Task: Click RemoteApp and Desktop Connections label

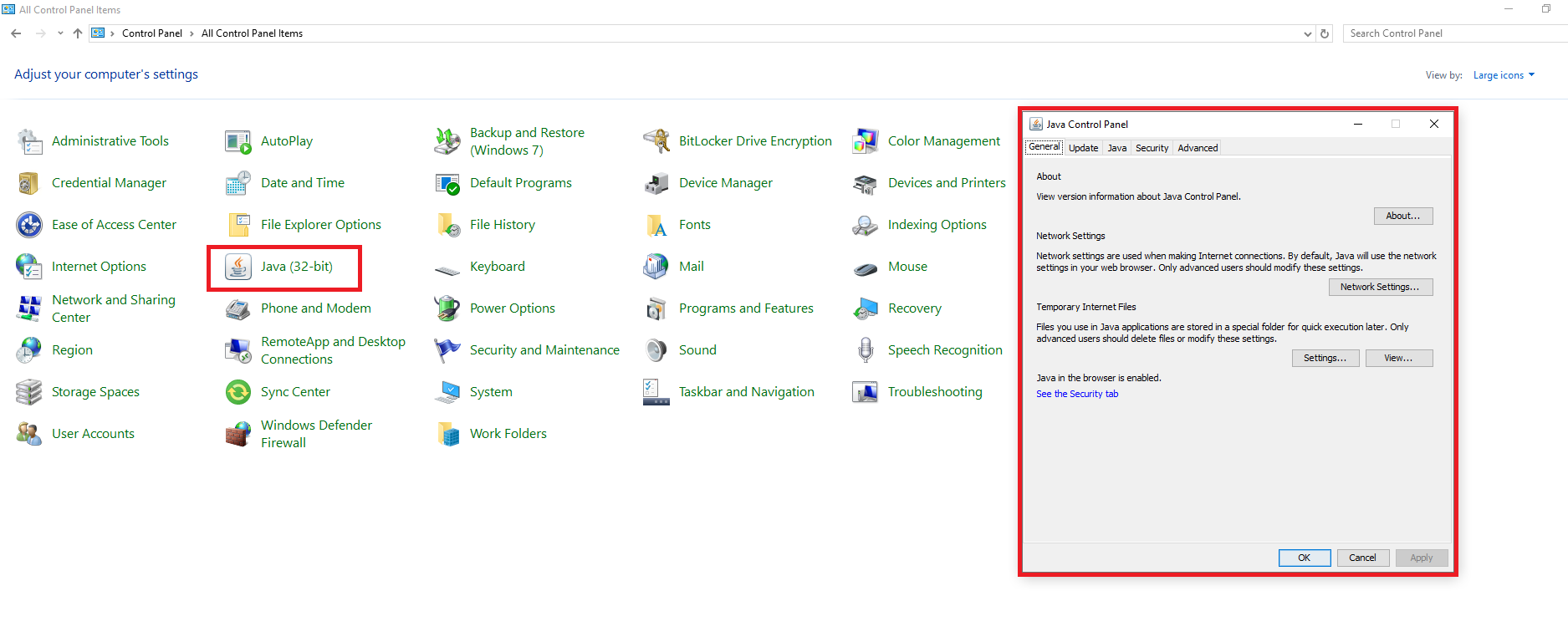Action: pyautogui.click(x=333, y=350)
